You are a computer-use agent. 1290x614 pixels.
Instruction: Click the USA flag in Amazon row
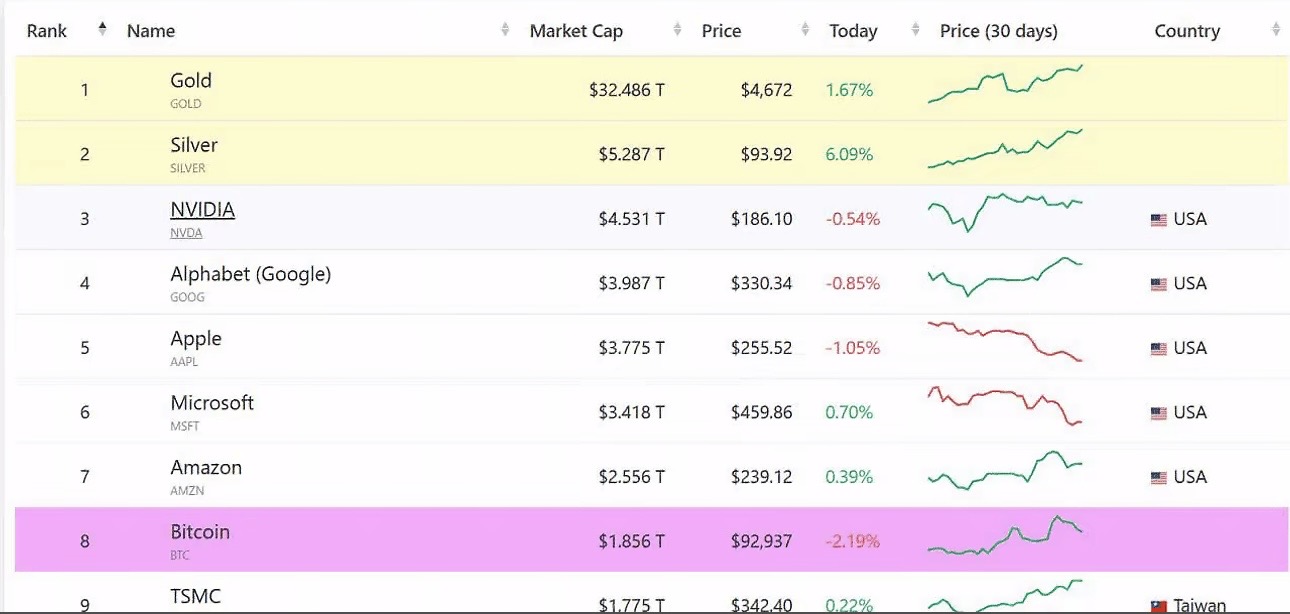pos(1158,478)
